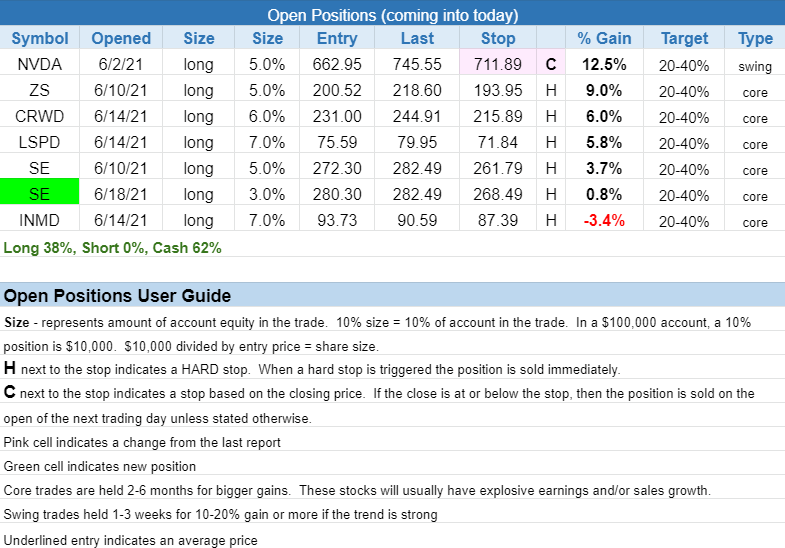Image resolution: width=785 pixels, height=548 pixels.
Task: Select the LSPD symbol cell
Action: (40, 142)
